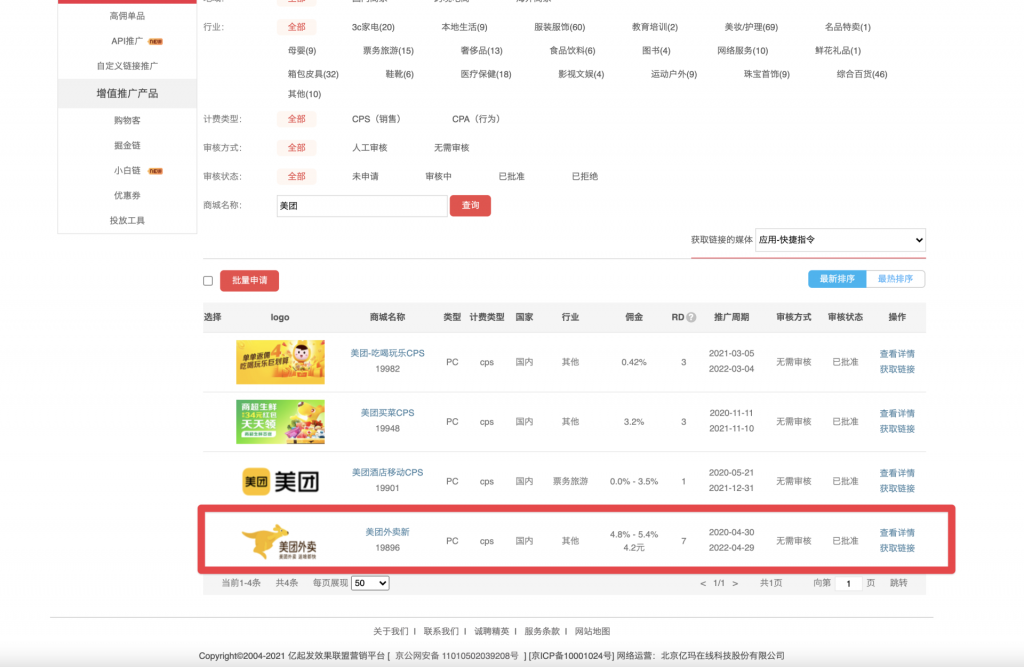Filter industry by 奢侈品(13)
The width and height of the screenshot is (1024, 667).
[482, 50]
